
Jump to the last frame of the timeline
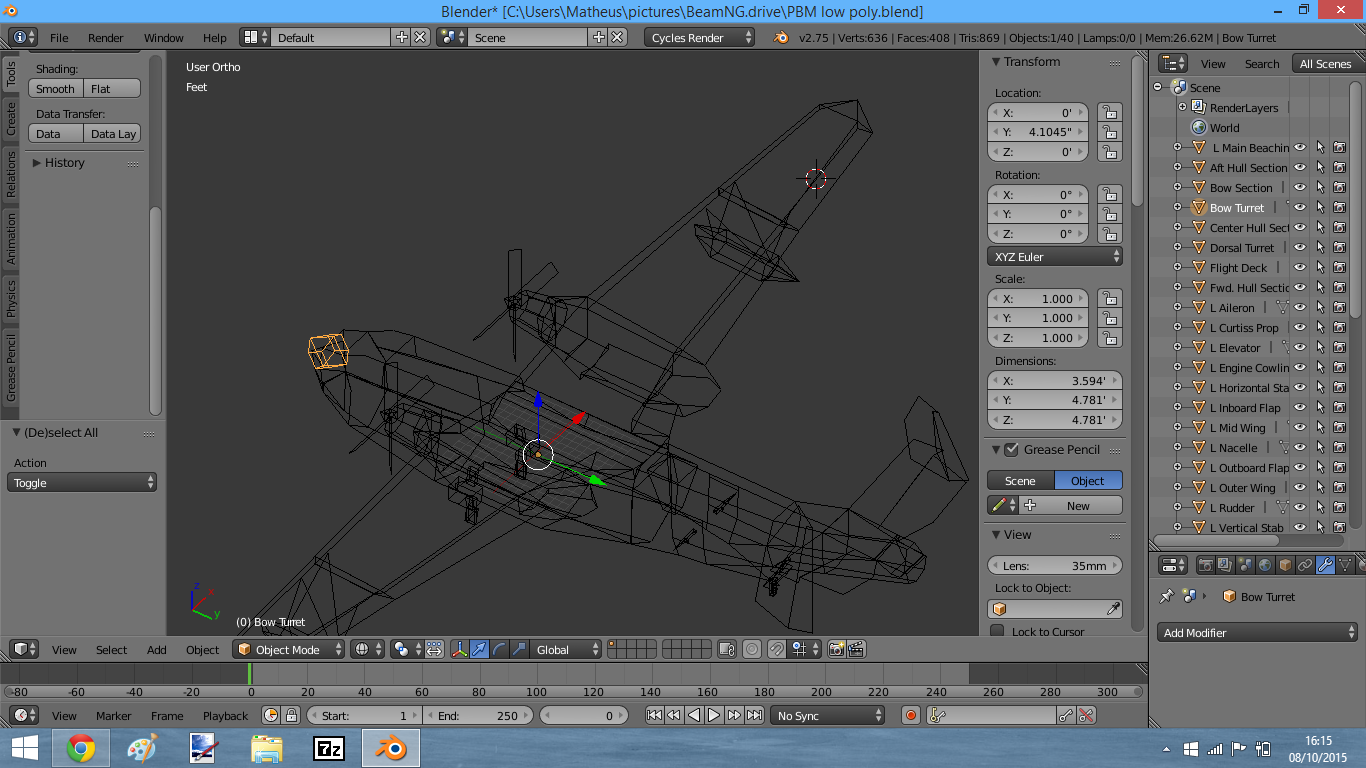(754, 715)
